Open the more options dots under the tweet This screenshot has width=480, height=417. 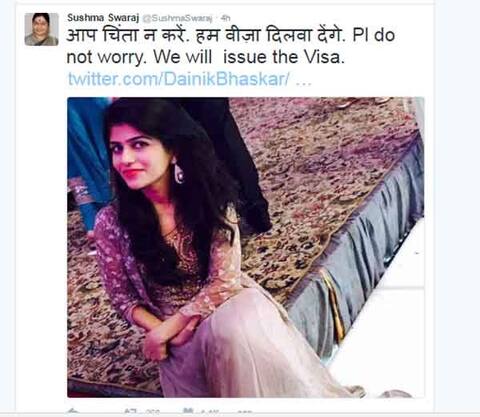tap(244, 412)
